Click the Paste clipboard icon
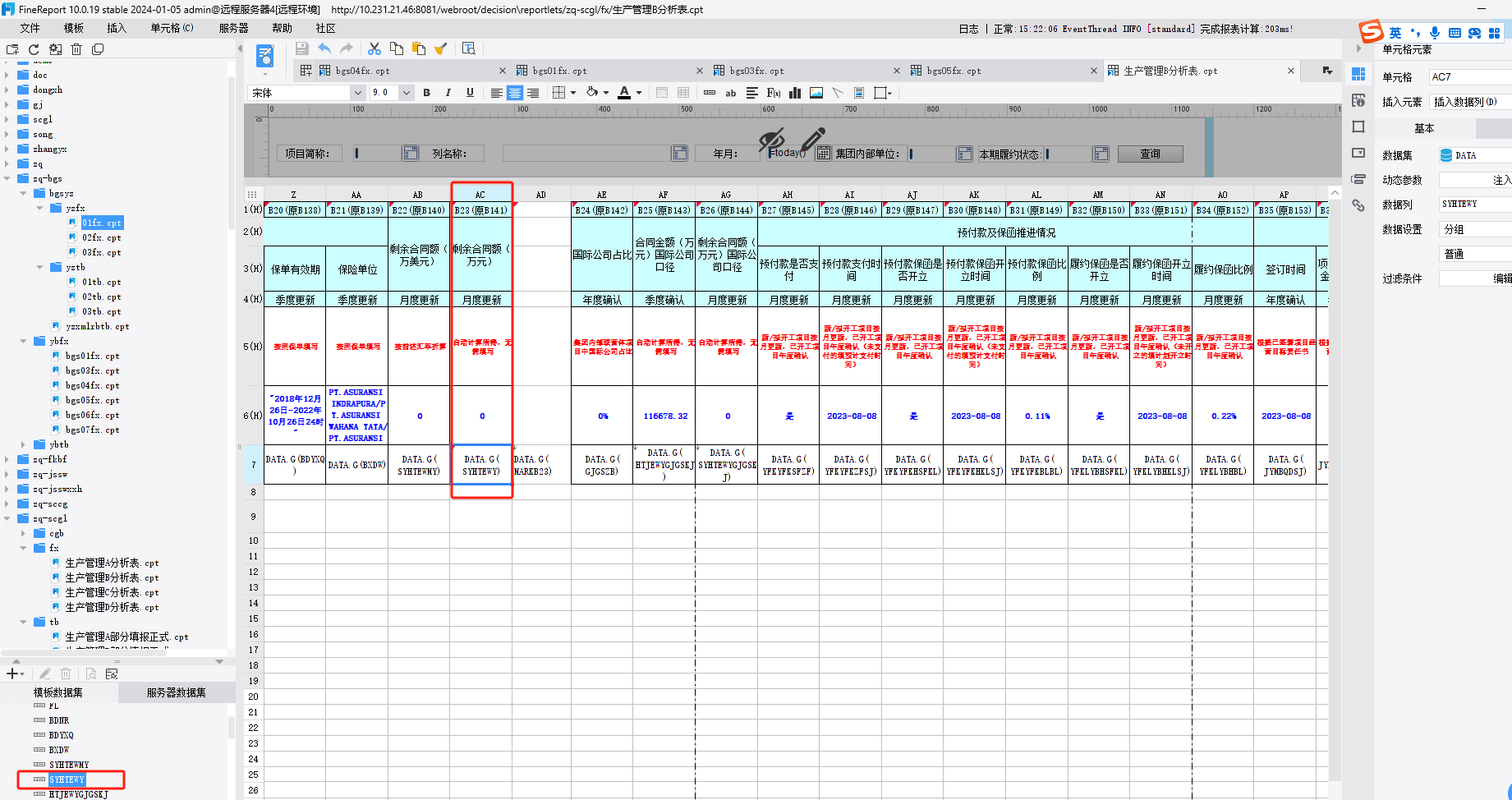Image resolution: width=1512 pixels, height=800 pixels. [419, 49]
